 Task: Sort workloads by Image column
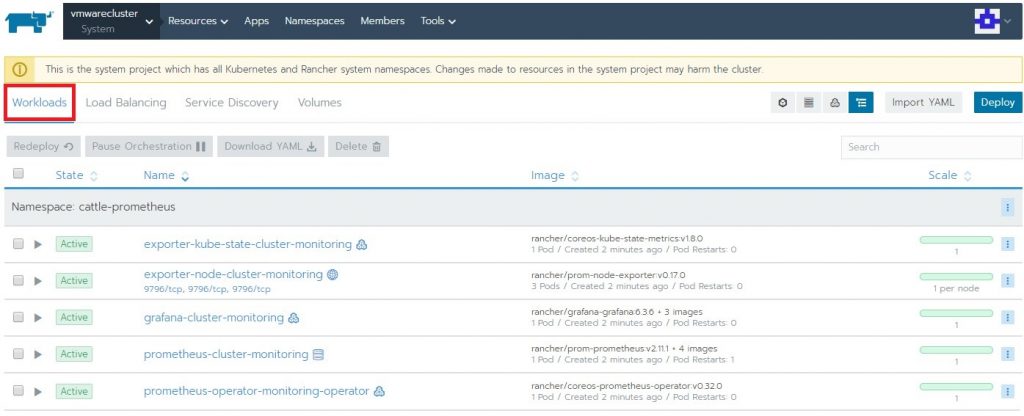tap(554, 176)
